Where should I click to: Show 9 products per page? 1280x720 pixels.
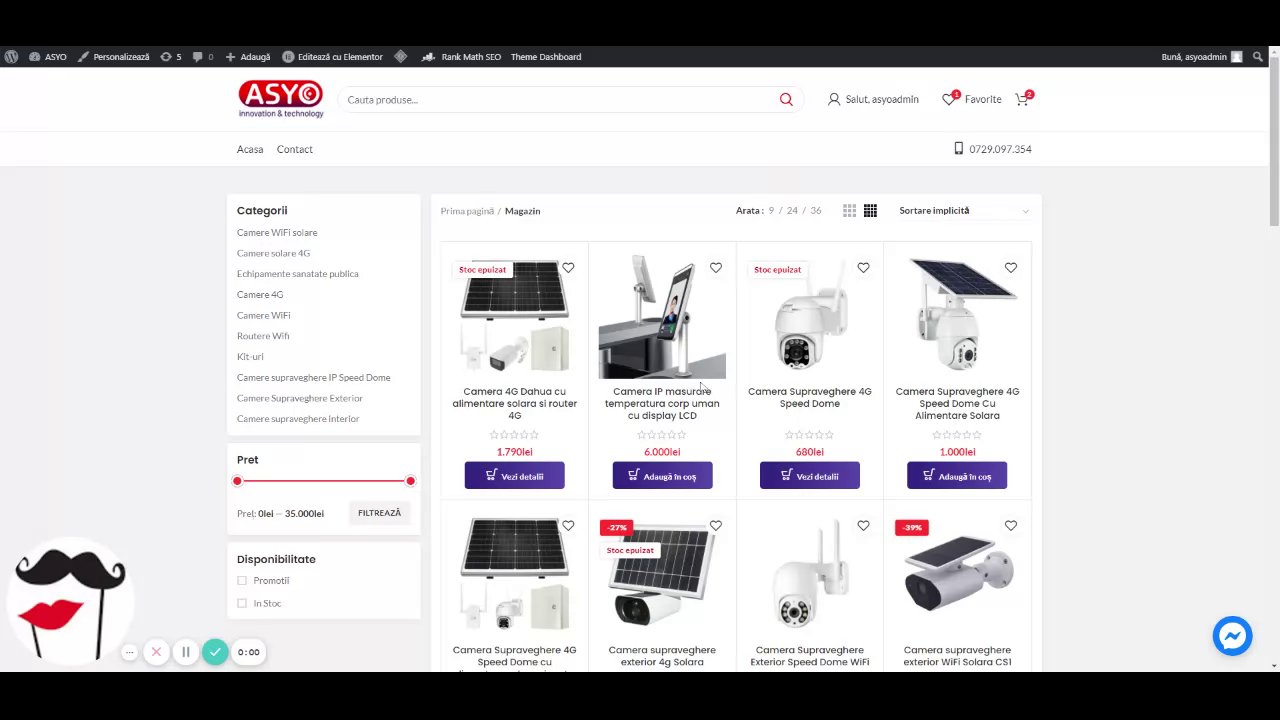click(x=771, y=211)
